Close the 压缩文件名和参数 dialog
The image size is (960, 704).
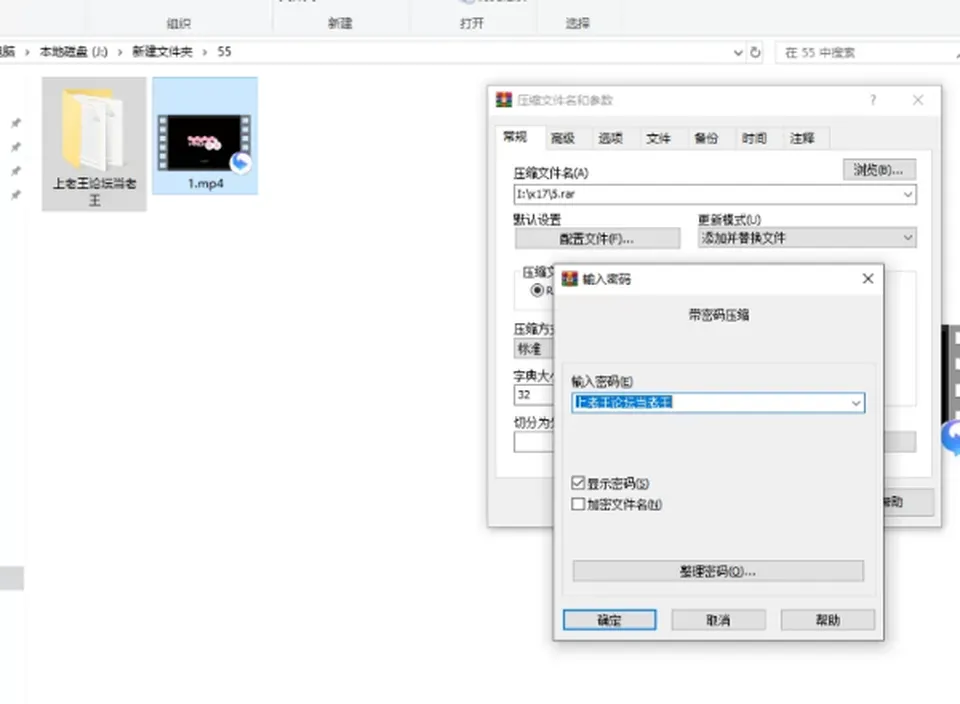[x=918, y=100]
